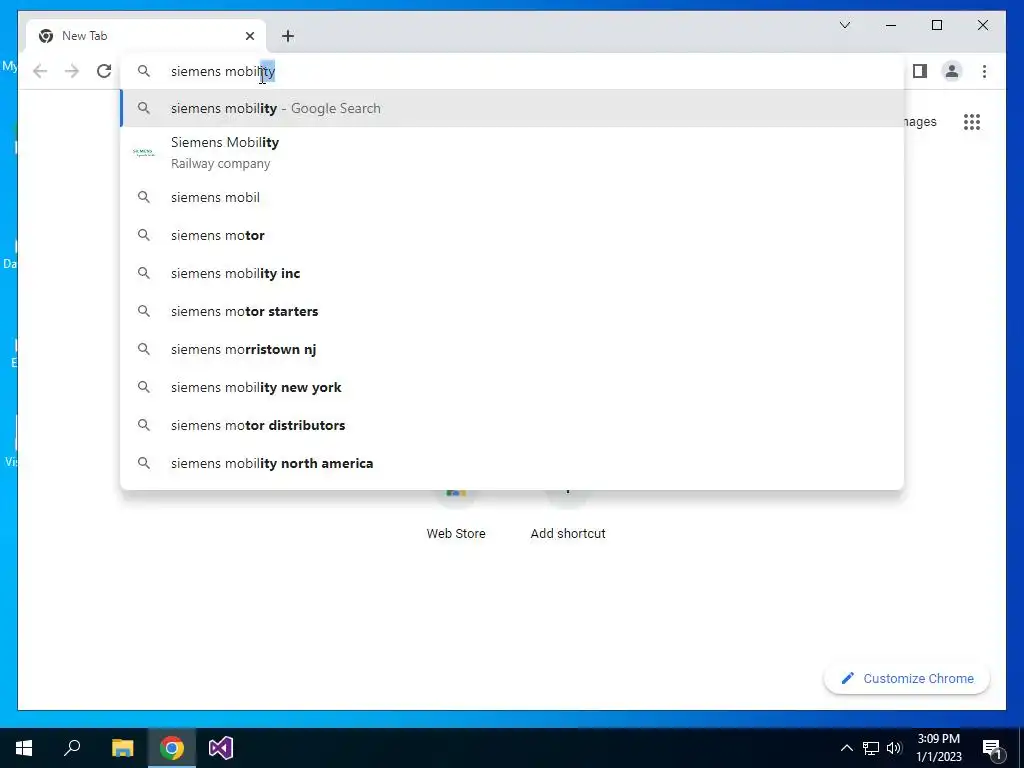The height and width of the screenshot is (768, 1024).
Task: Choose 'siemens motor distributors' suggestion
Action: coord(512,425)
